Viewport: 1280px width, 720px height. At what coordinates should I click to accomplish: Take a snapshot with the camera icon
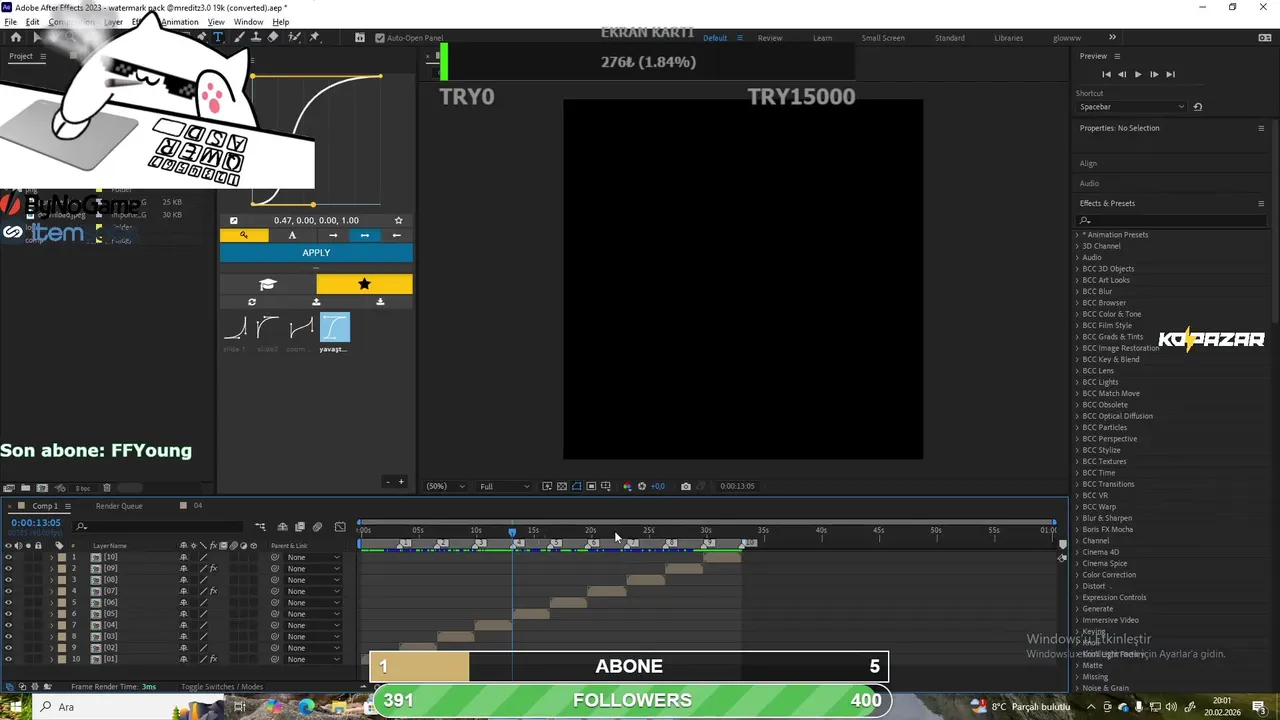tap(686, 486)
